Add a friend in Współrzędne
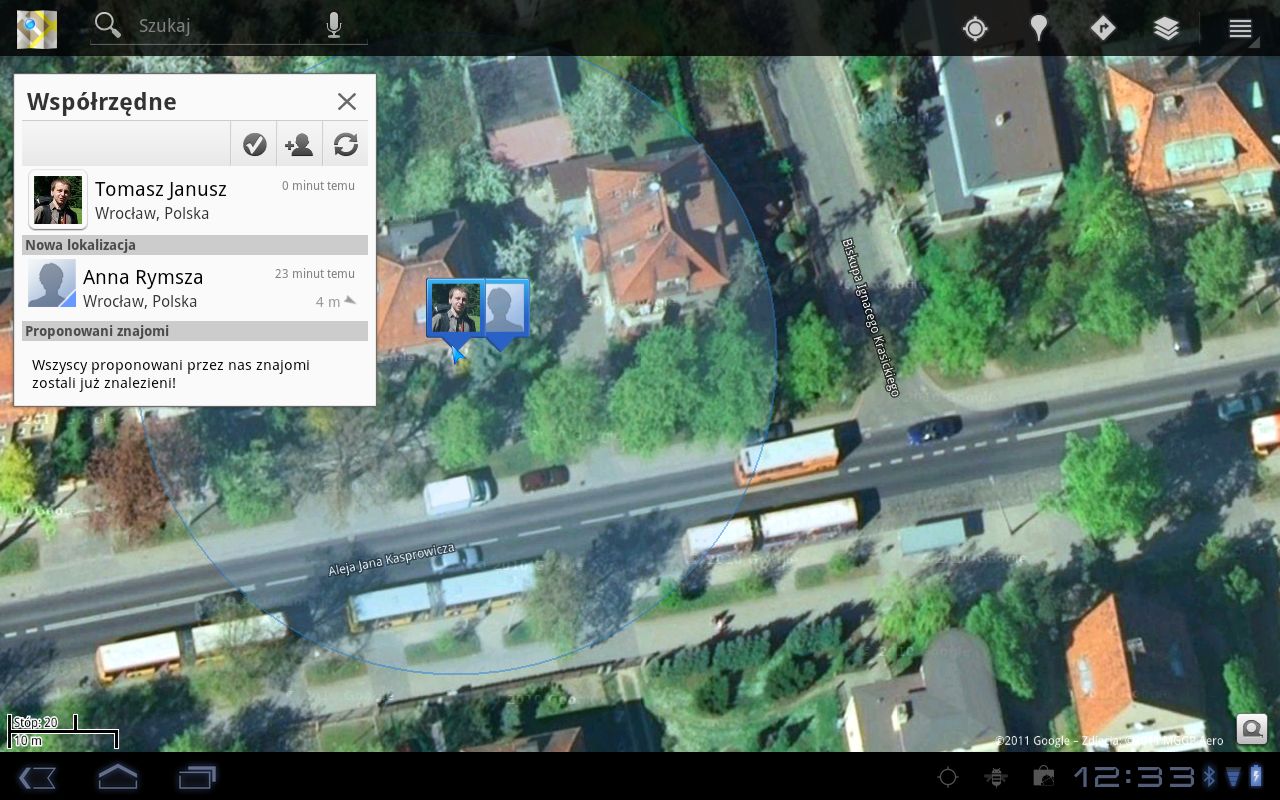Viewport: 1280px width, 800px height. click(x=299, y=144)
